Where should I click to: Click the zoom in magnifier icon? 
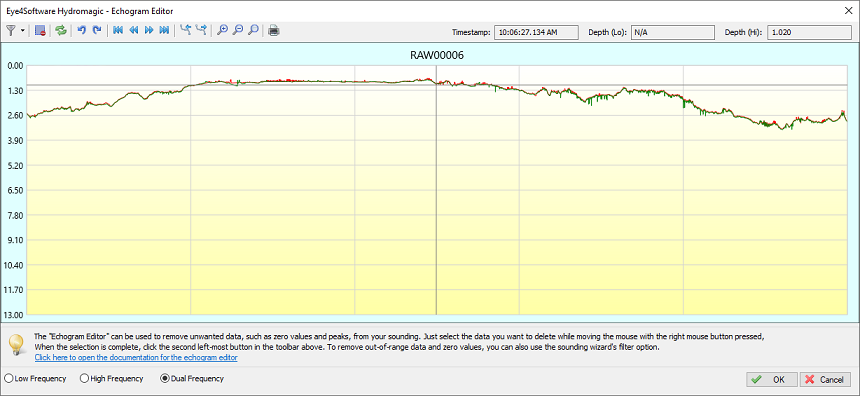pos(222,31)
